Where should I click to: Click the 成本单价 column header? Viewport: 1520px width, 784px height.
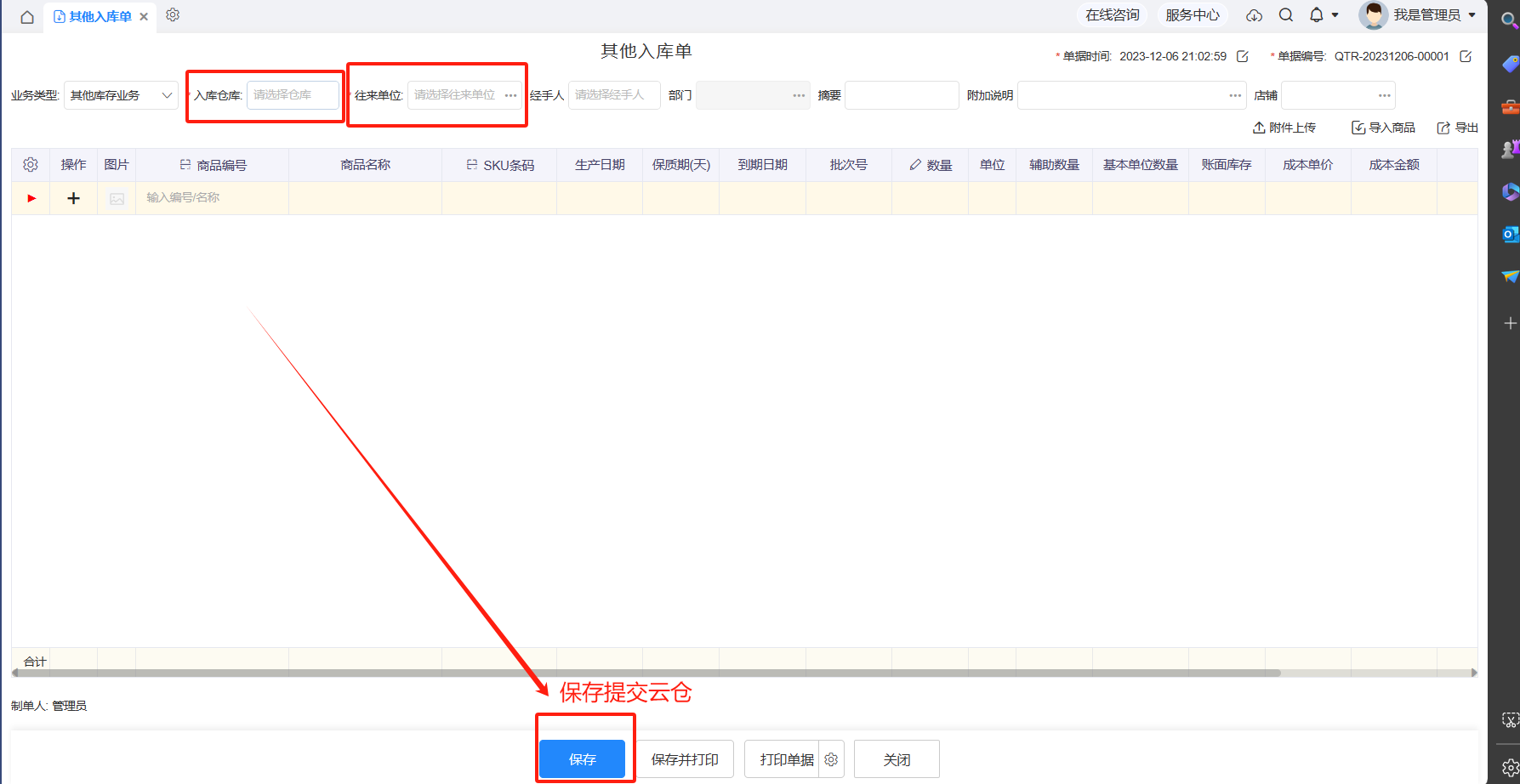1308,165
